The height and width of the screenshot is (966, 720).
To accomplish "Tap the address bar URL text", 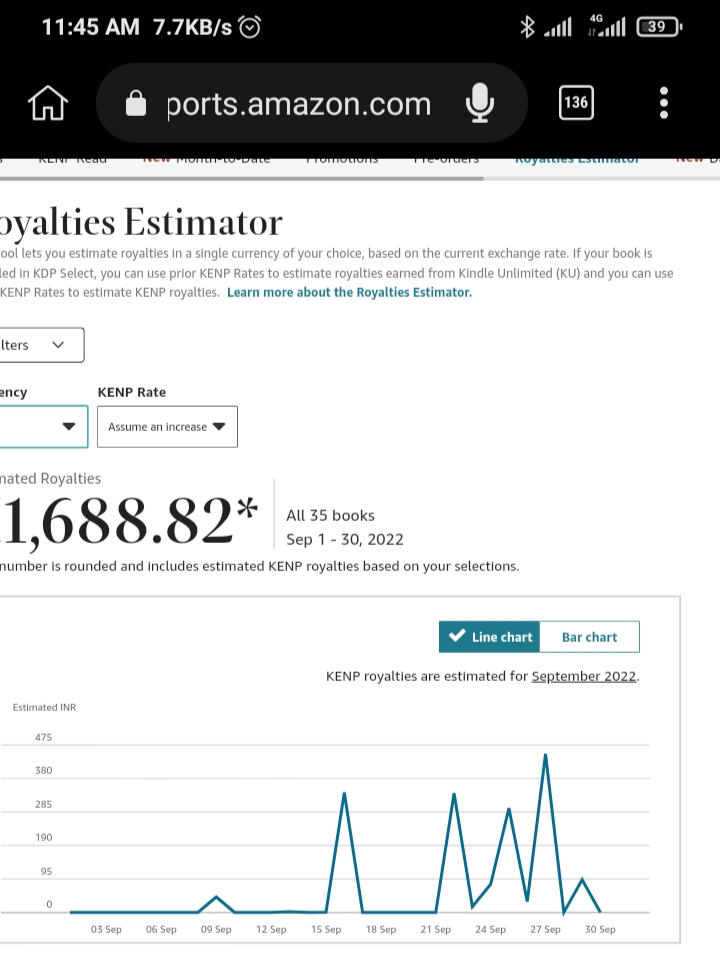I will tap(298, 104).
